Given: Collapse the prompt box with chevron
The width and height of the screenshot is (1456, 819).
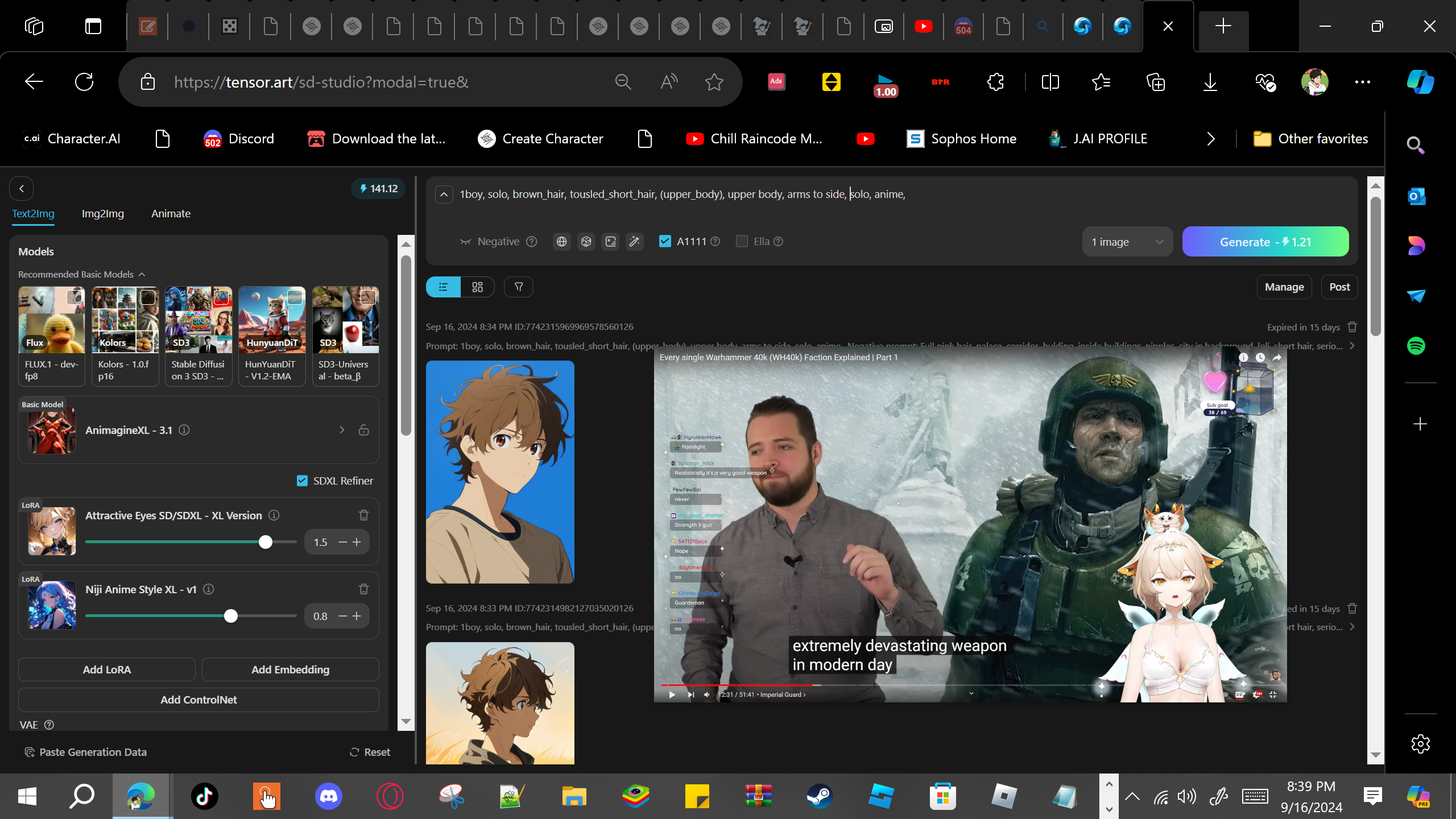Looking at the screenshot, I should (444, 195).
